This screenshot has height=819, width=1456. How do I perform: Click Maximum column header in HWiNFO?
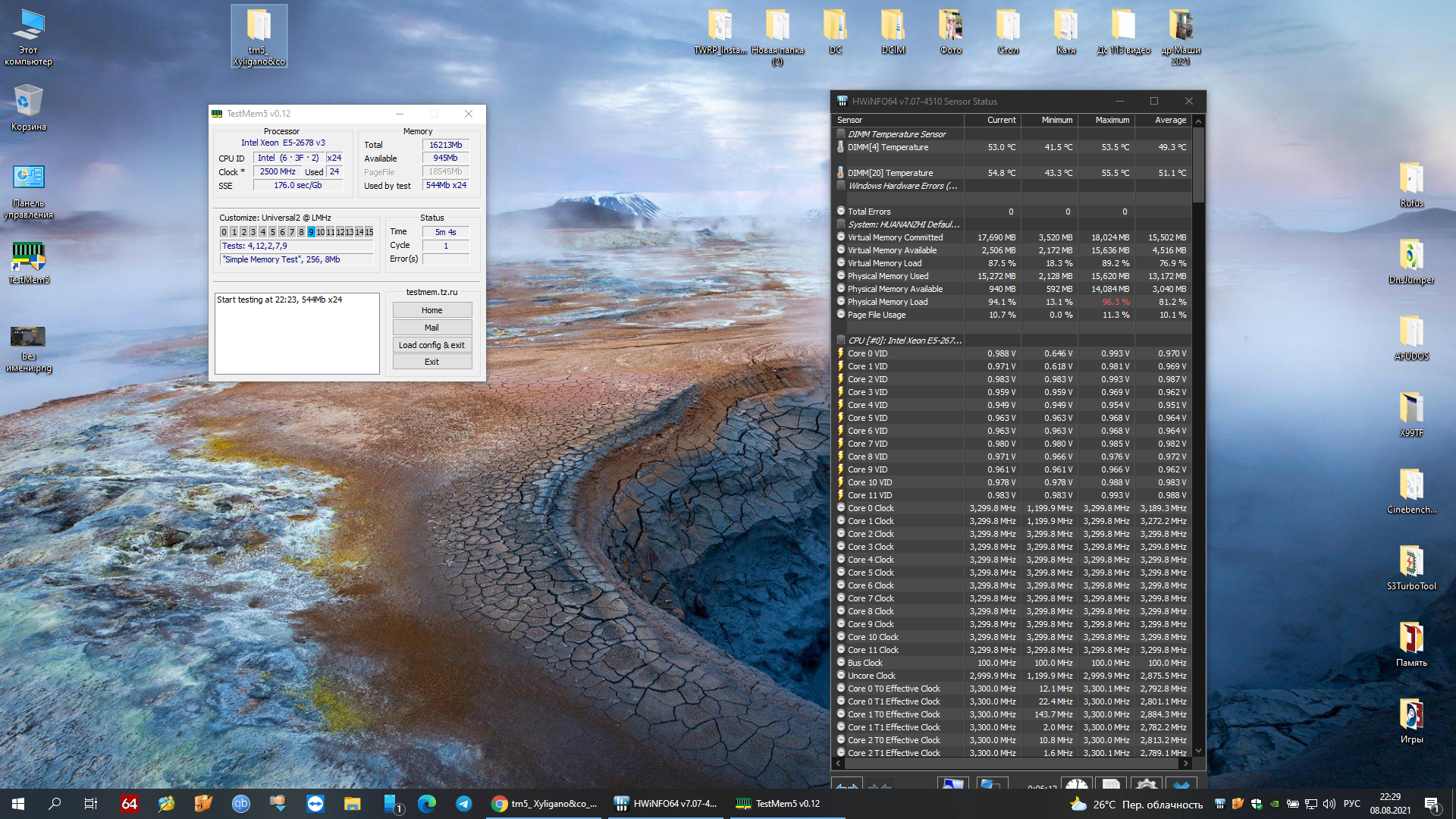point(1112,120)
